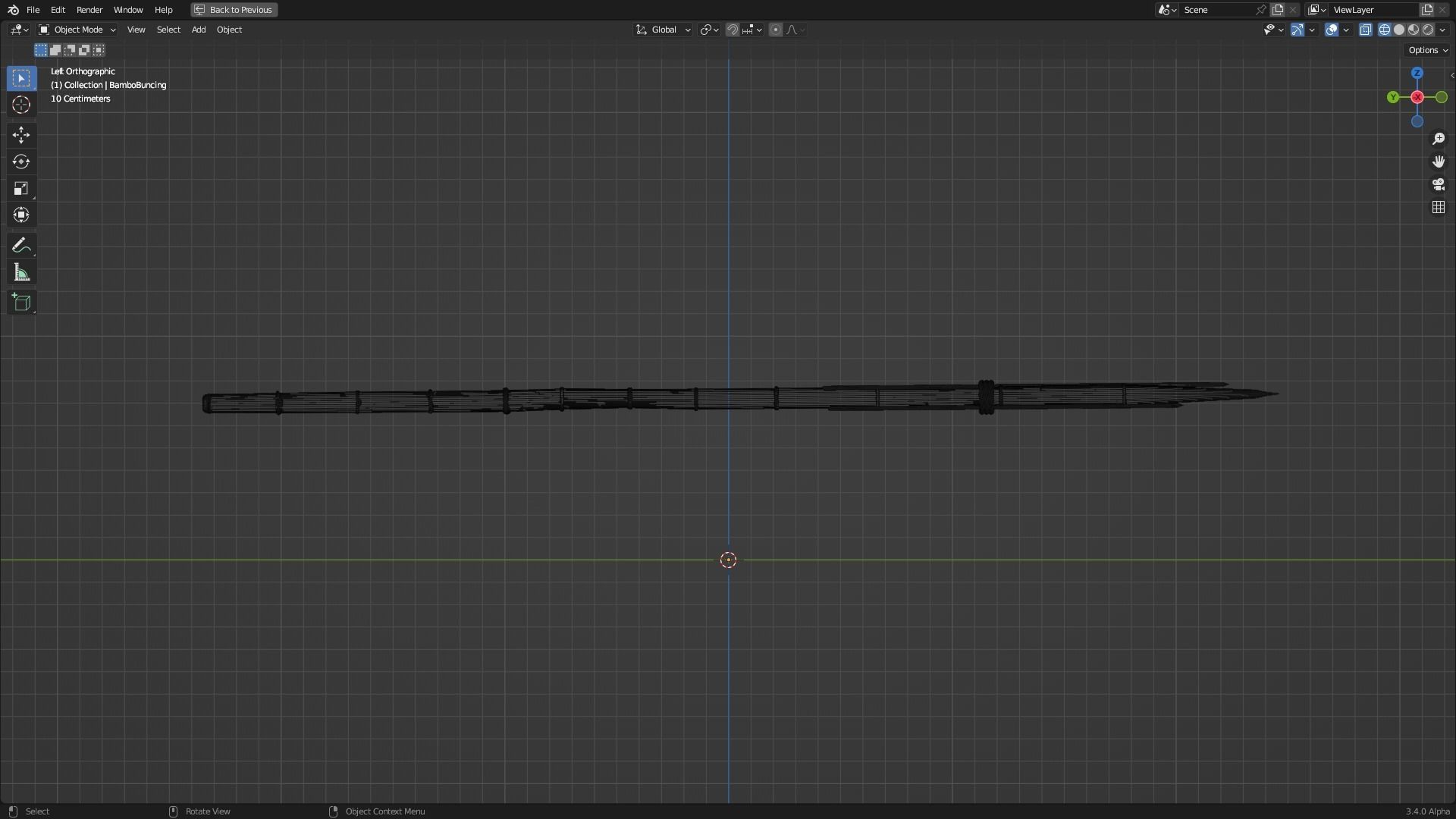Open the viewport Select menu

point(168,30)
